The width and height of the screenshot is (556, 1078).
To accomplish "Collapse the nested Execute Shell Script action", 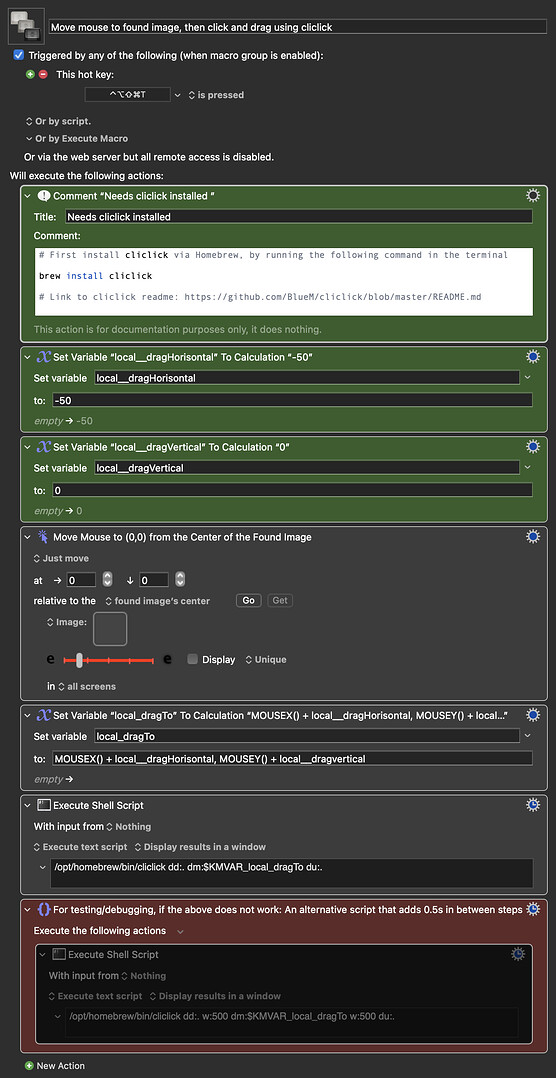I will 43,954.
